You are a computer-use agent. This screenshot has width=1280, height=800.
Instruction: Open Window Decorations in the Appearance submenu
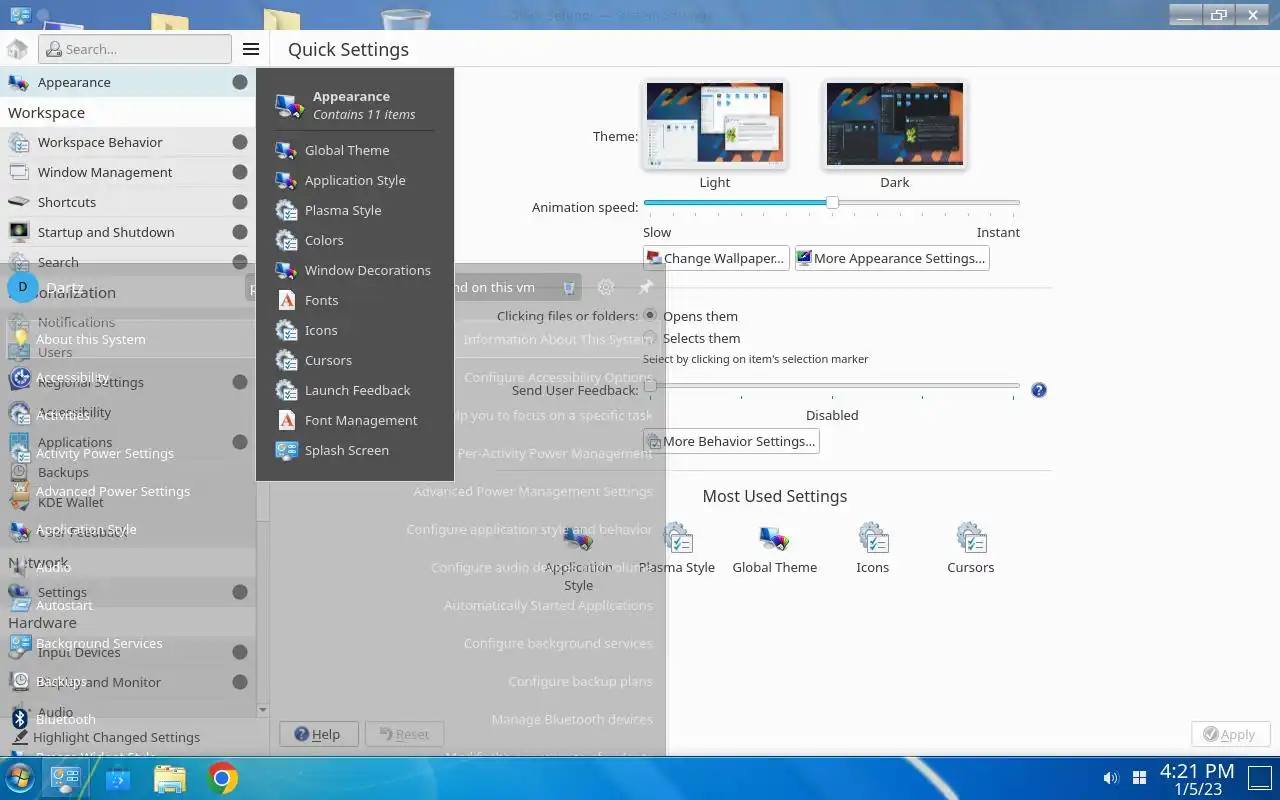click(355, 270)
